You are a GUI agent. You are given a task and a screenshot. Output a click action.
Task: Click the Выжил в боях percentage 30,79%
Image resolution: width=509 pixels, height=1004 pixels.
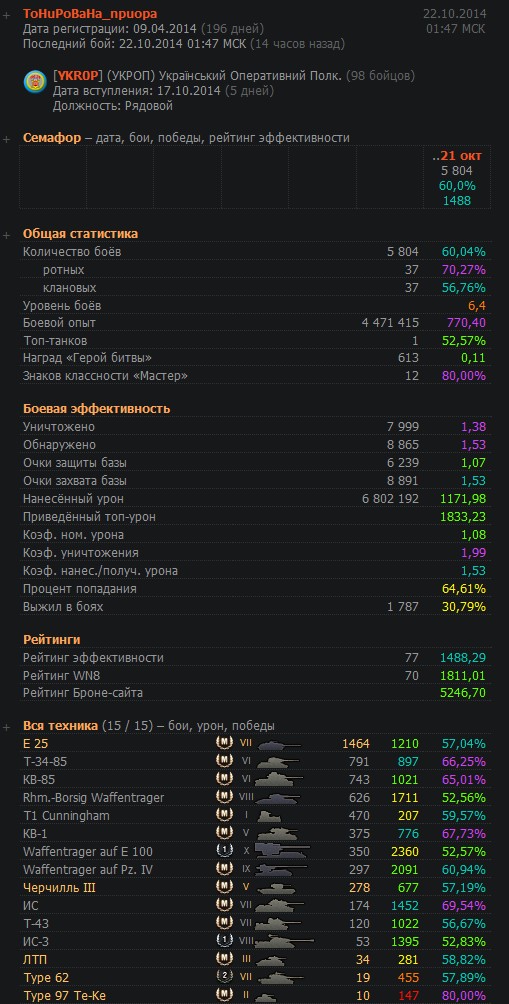click(464, 606)
